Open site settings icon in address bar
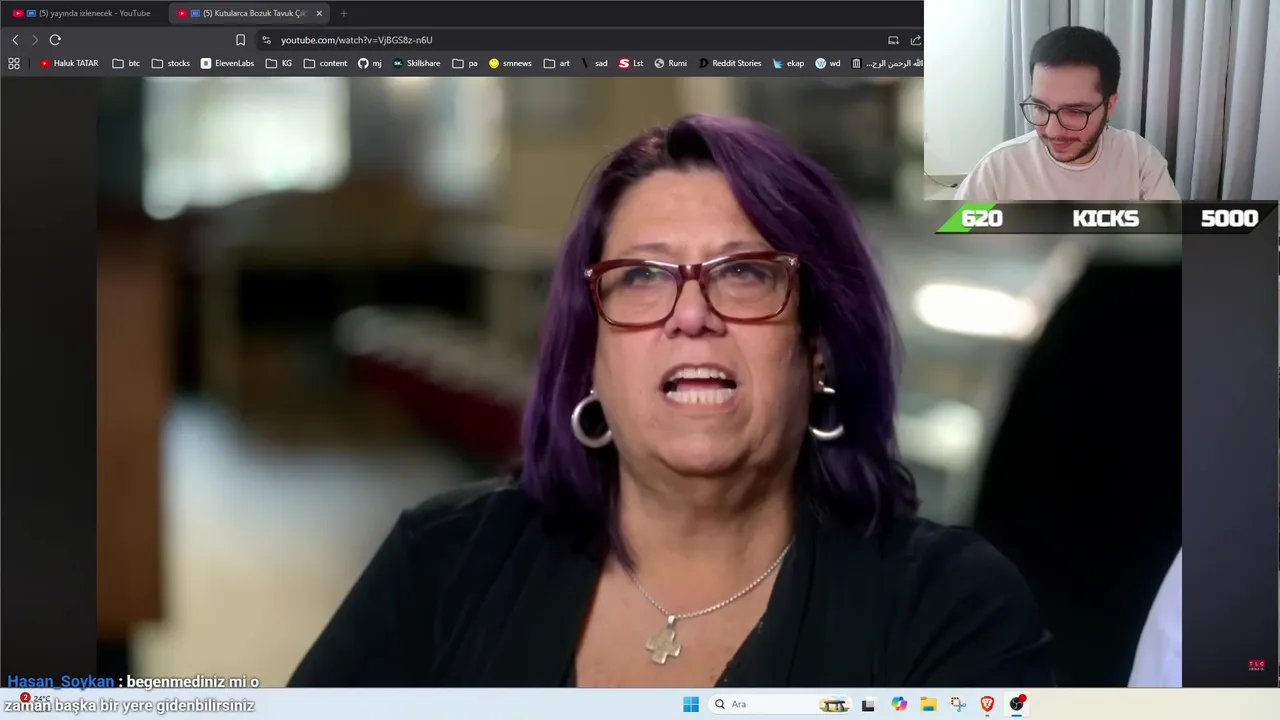 click(x=266, y=40)
